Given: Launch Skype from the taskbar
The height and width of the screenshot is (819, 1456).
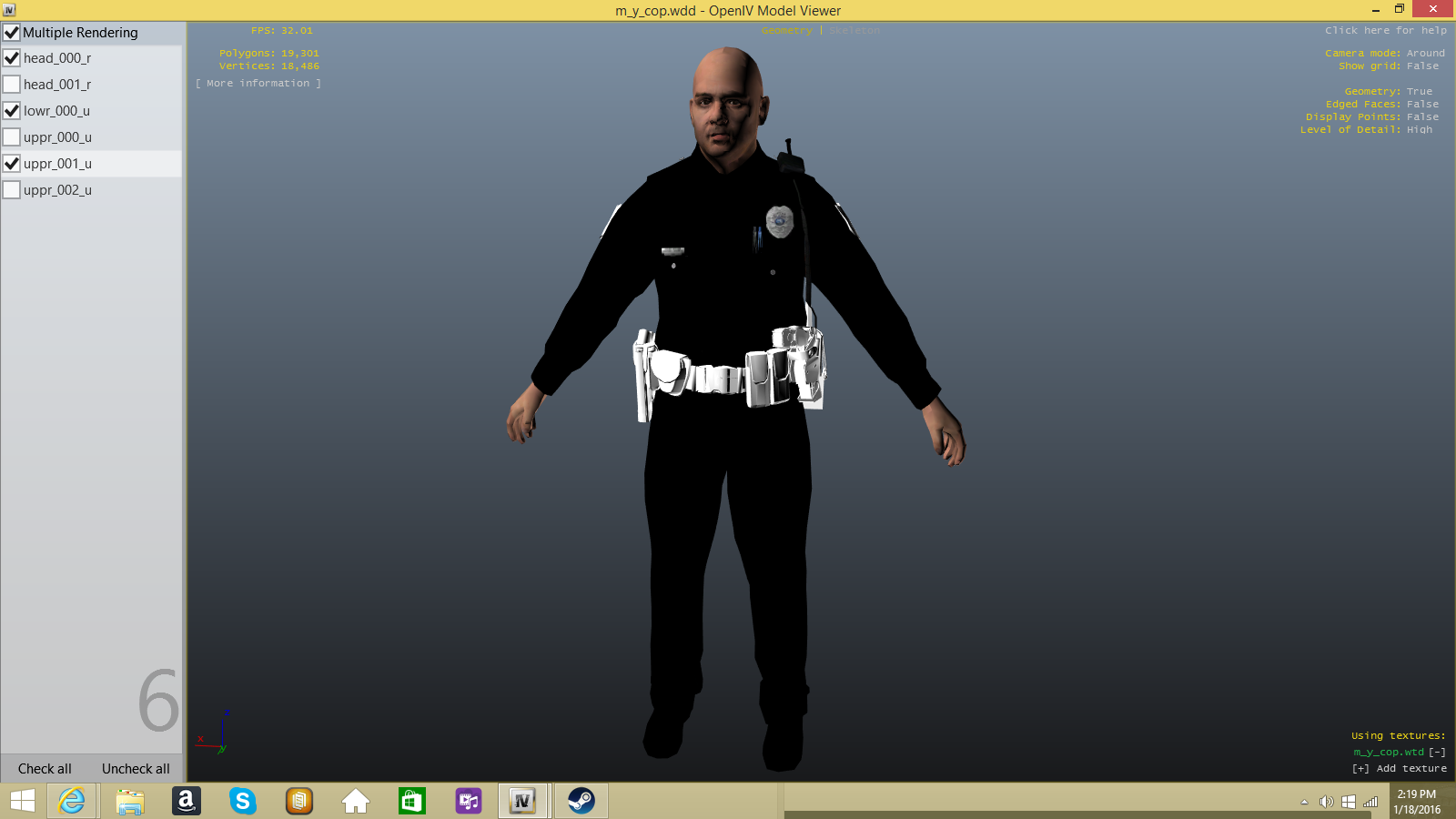Looking at the screenshot, I should point(242,801).
